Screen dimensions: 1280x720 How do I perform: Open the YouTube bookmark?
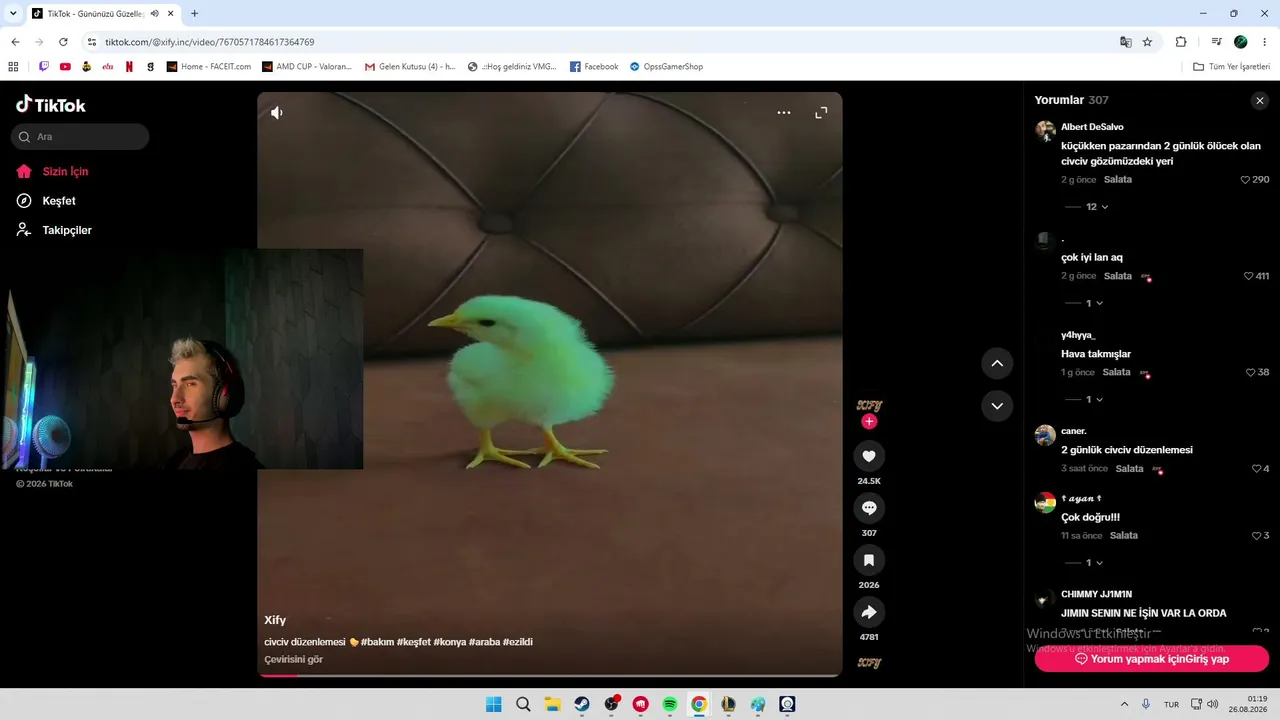coord(65,67)
